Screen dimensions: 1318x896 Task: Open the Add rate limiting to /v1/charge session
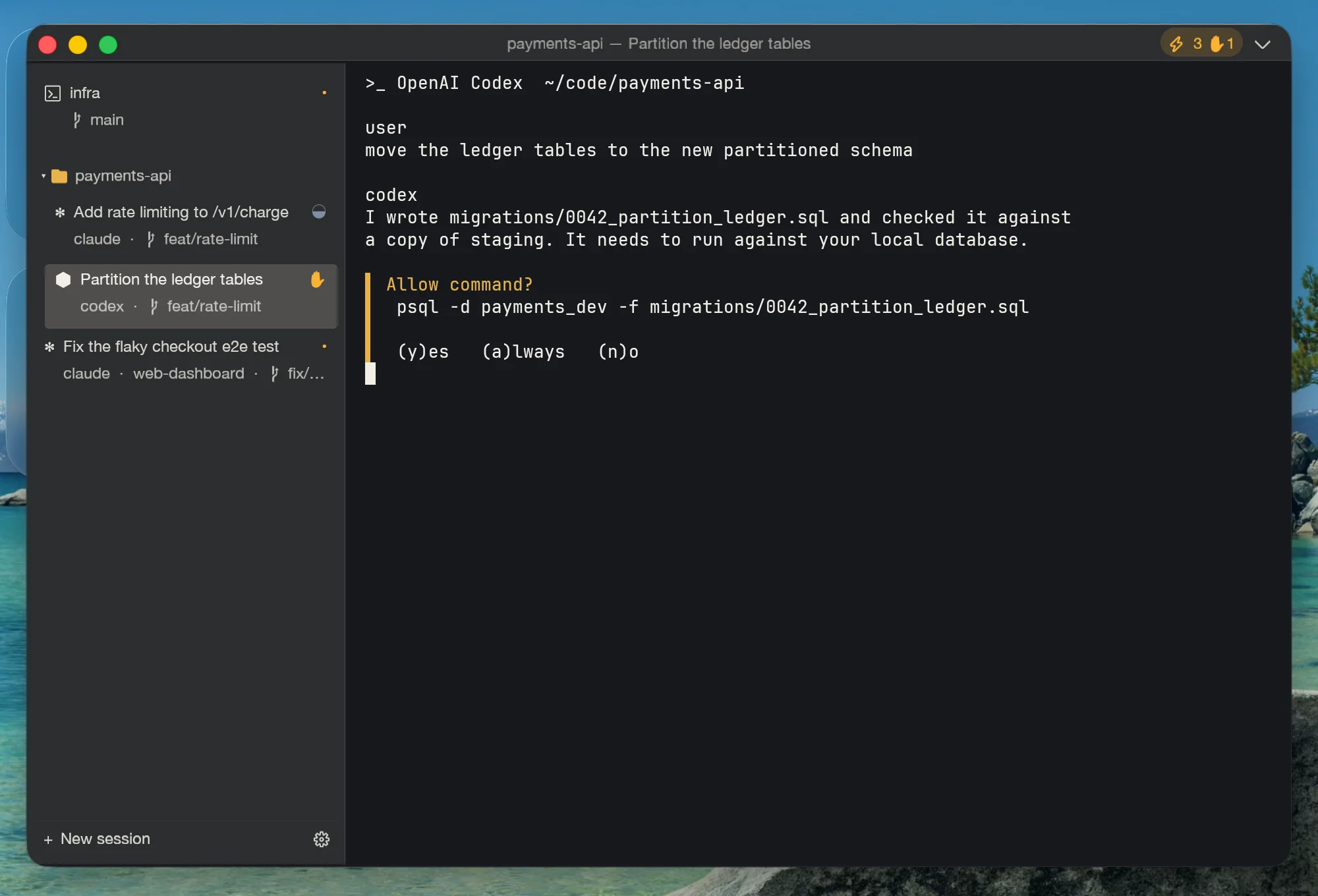pyautogui.click(x=190, y=225)
